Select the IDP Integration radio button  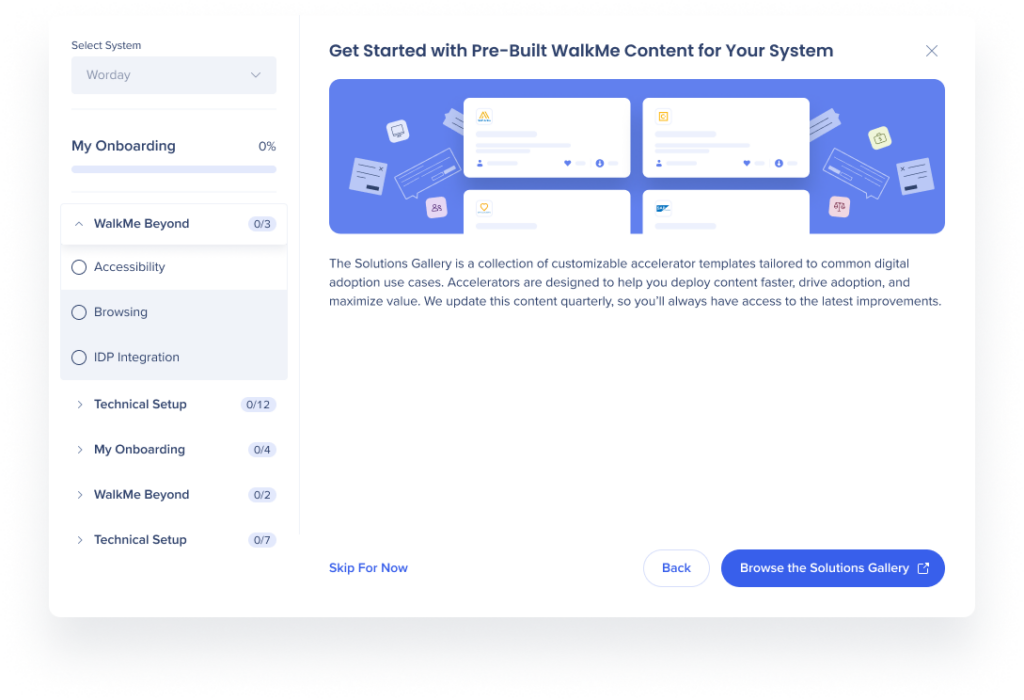[x=79, y=357]
